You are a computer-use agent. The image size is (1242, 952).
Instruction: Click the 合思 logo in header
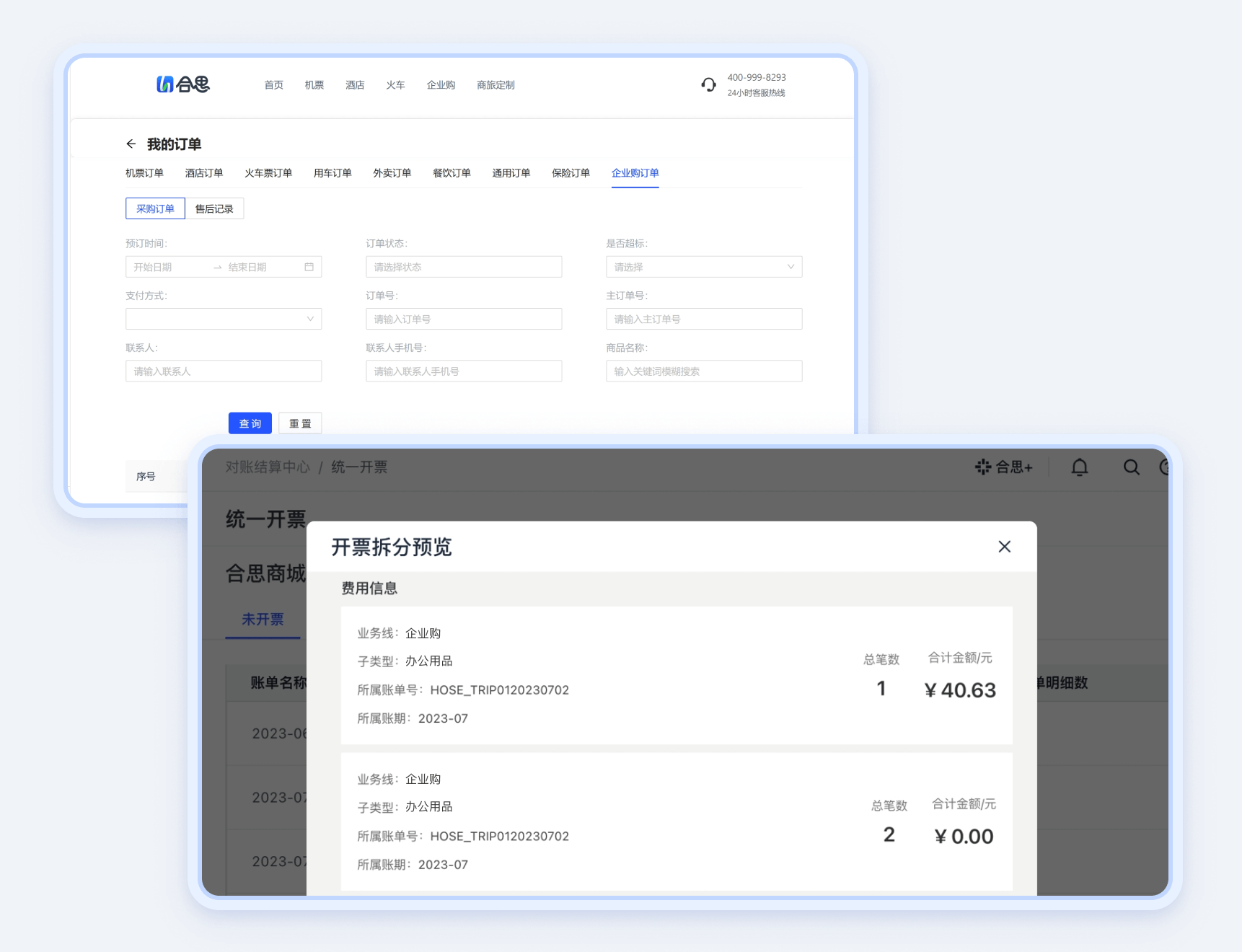click(183, 84)
